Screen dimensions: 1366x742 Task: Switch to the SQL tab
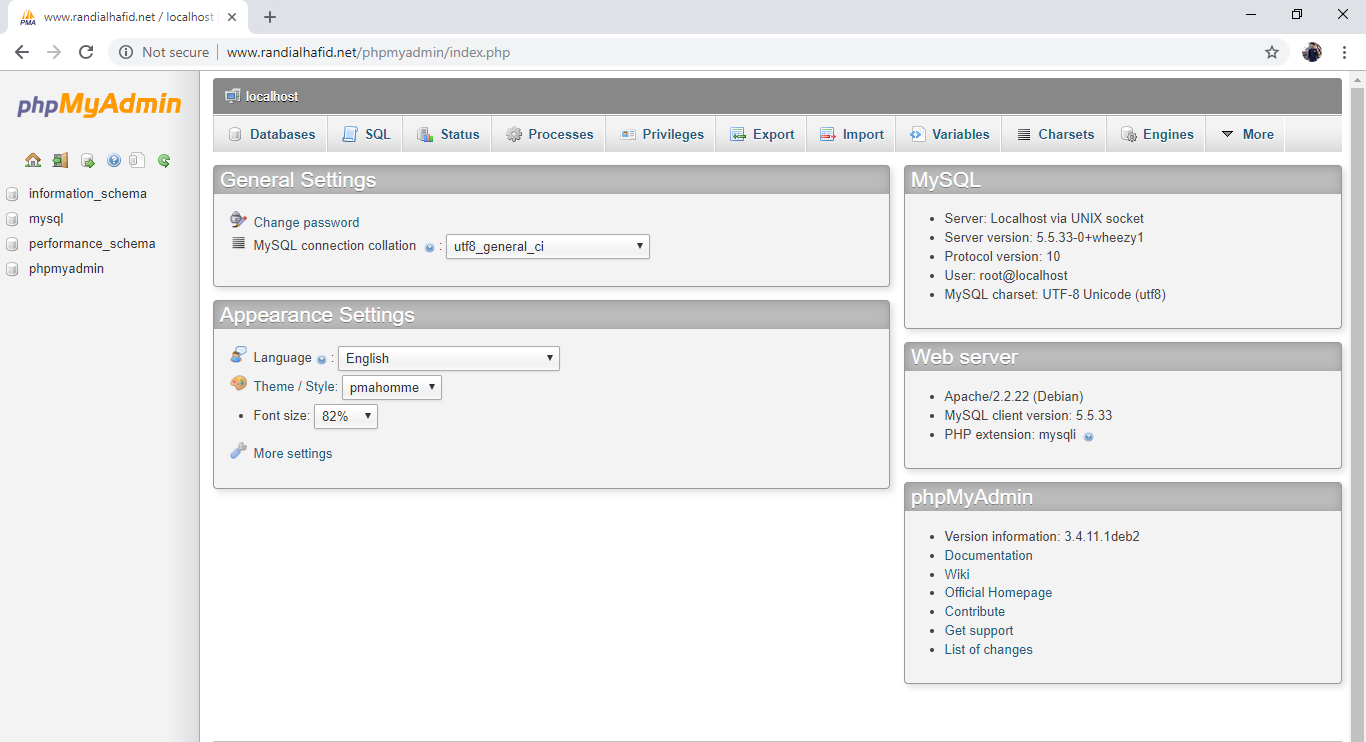(x=365, y=134)
